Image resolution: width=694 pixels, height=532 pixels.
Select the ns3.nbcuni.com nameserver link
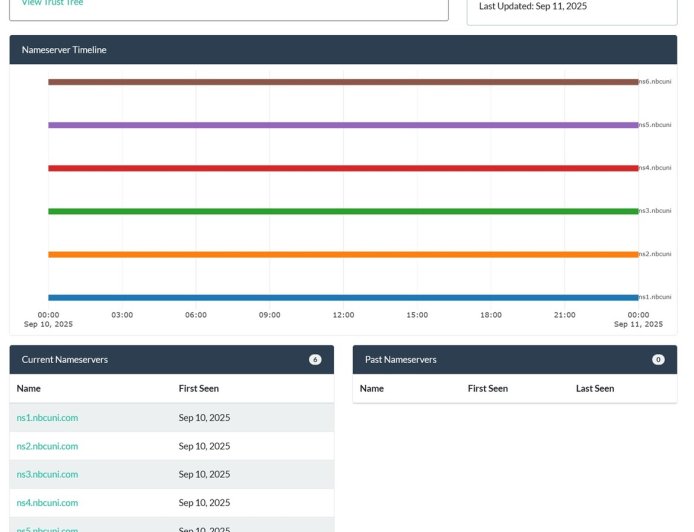[x=47, y=474]
